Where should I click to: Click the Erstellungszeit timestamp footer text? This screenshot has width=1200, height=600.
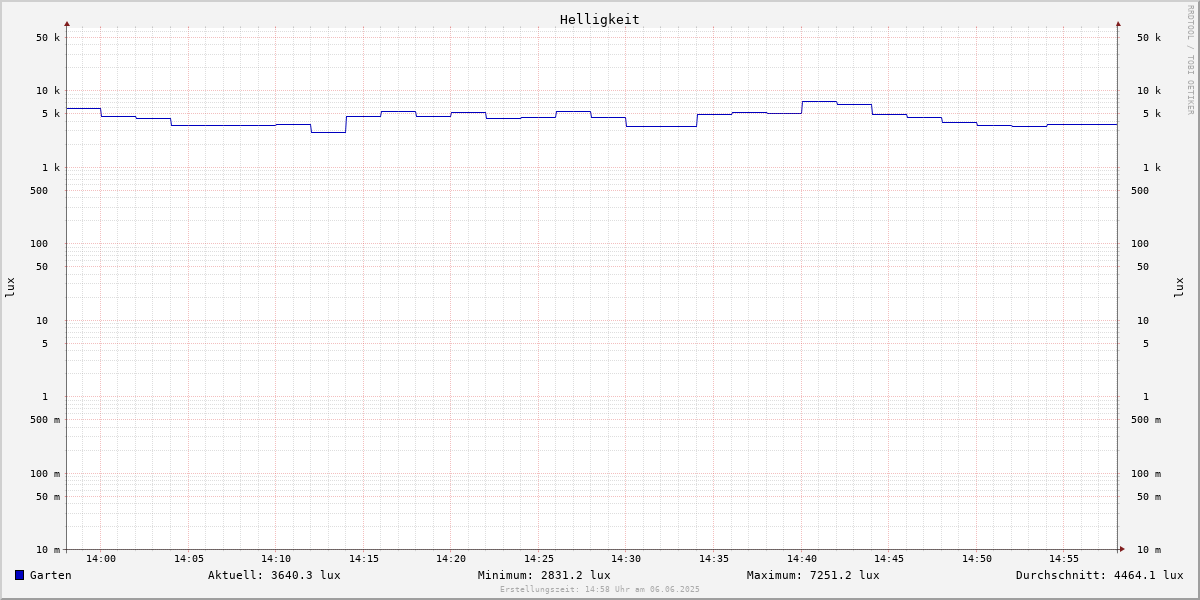coord(600,589)
